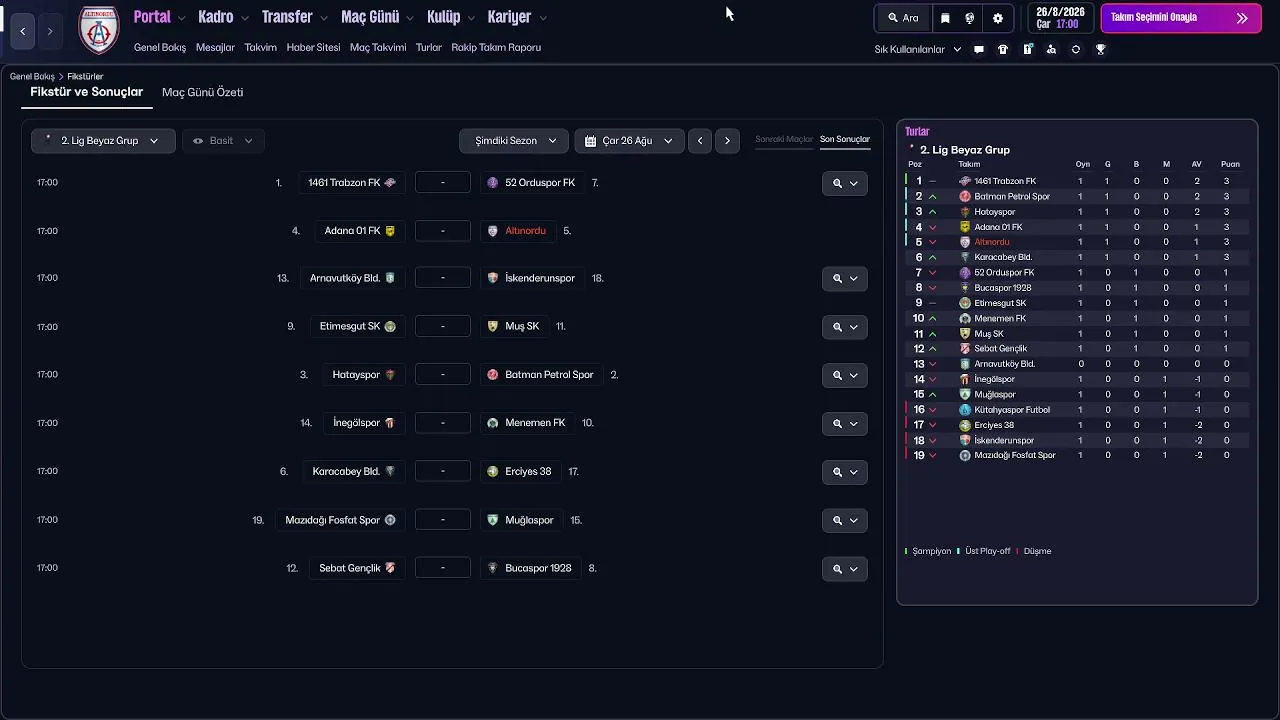Click Menemen FK in fixtures
This screenshot has height=720, width=1280.
pos(527,423)
